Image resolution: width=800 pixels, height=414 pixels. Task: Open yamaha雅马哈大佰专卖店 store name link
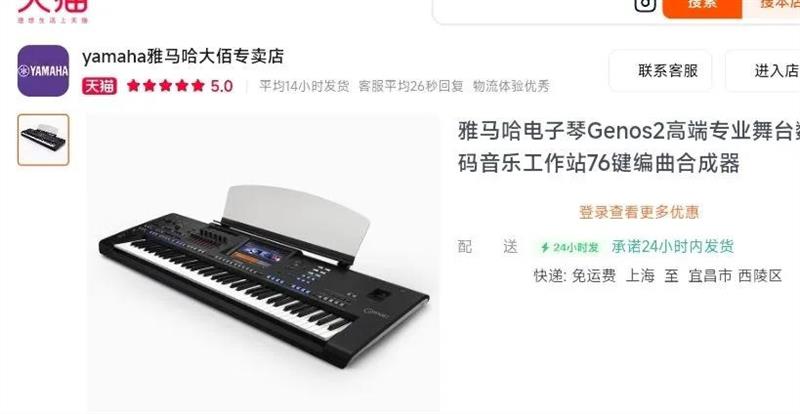click(183, 57)
